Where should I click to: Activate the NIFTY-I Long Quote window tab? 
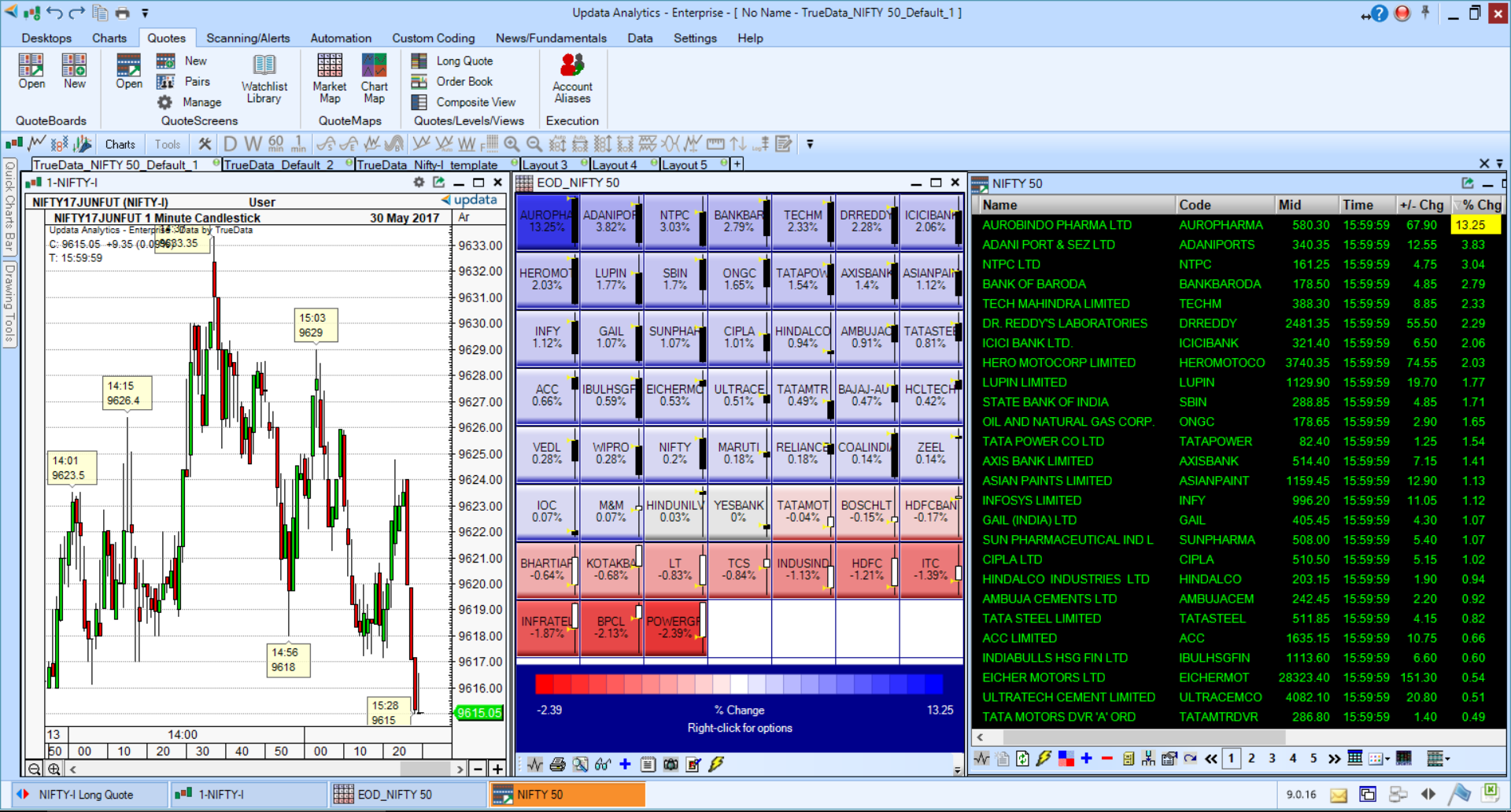pyautogui.click(x=89, y=795)
